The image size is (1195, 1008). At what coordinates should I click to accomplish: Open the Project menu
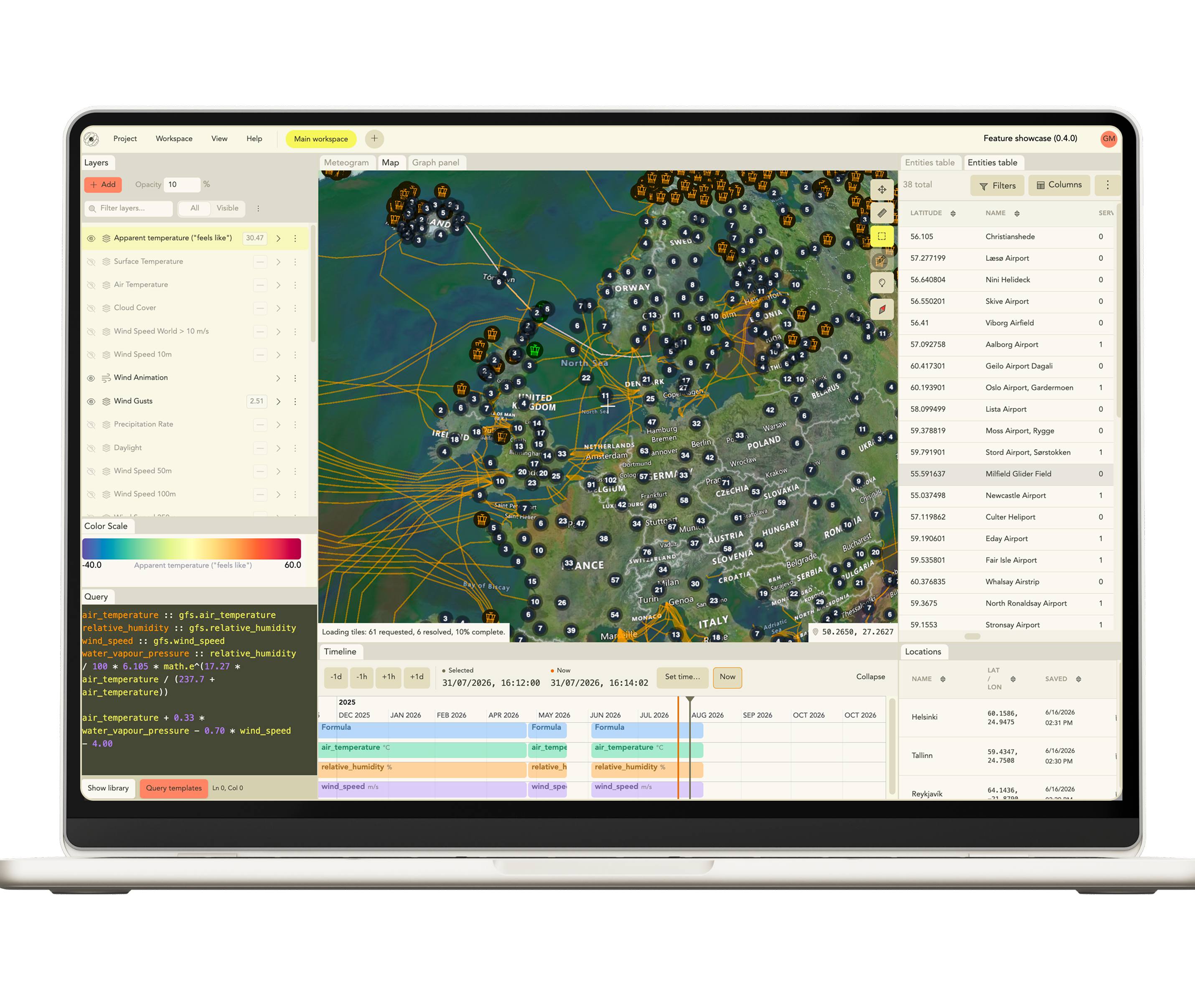pyautogui.click(x=125, y=139)
